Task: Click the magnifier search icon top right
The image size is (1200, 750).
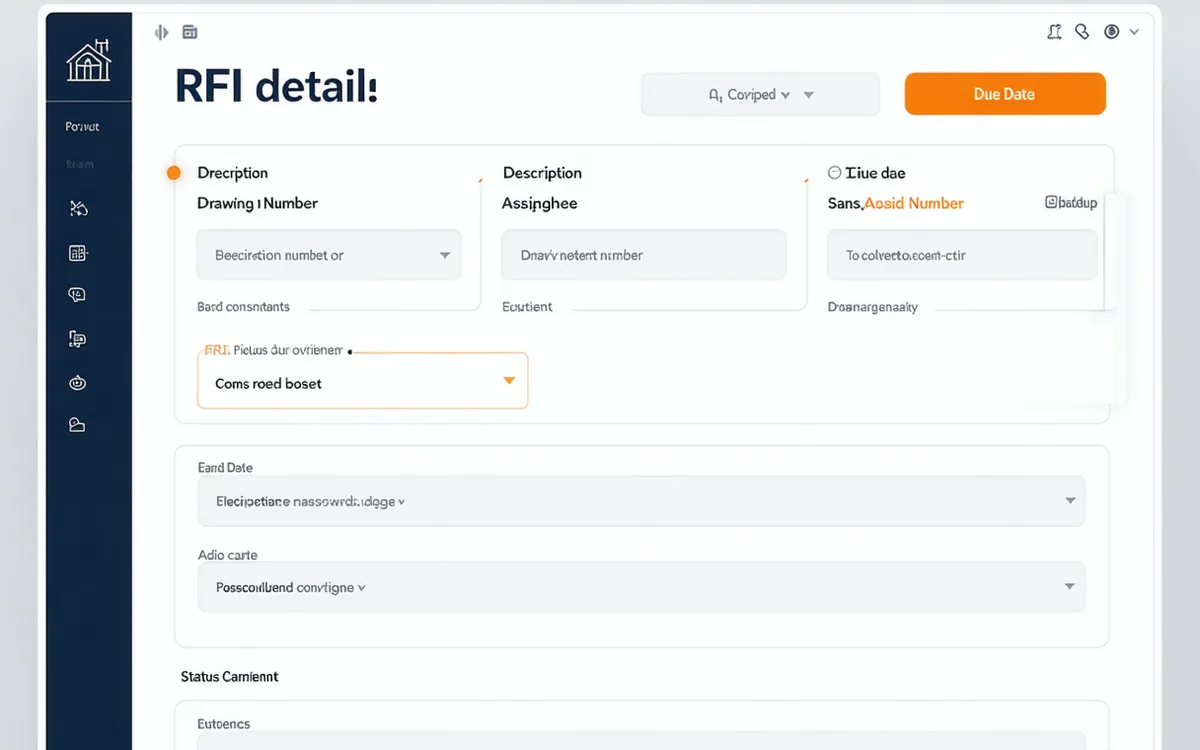Action: click(x=1081, y=32)
